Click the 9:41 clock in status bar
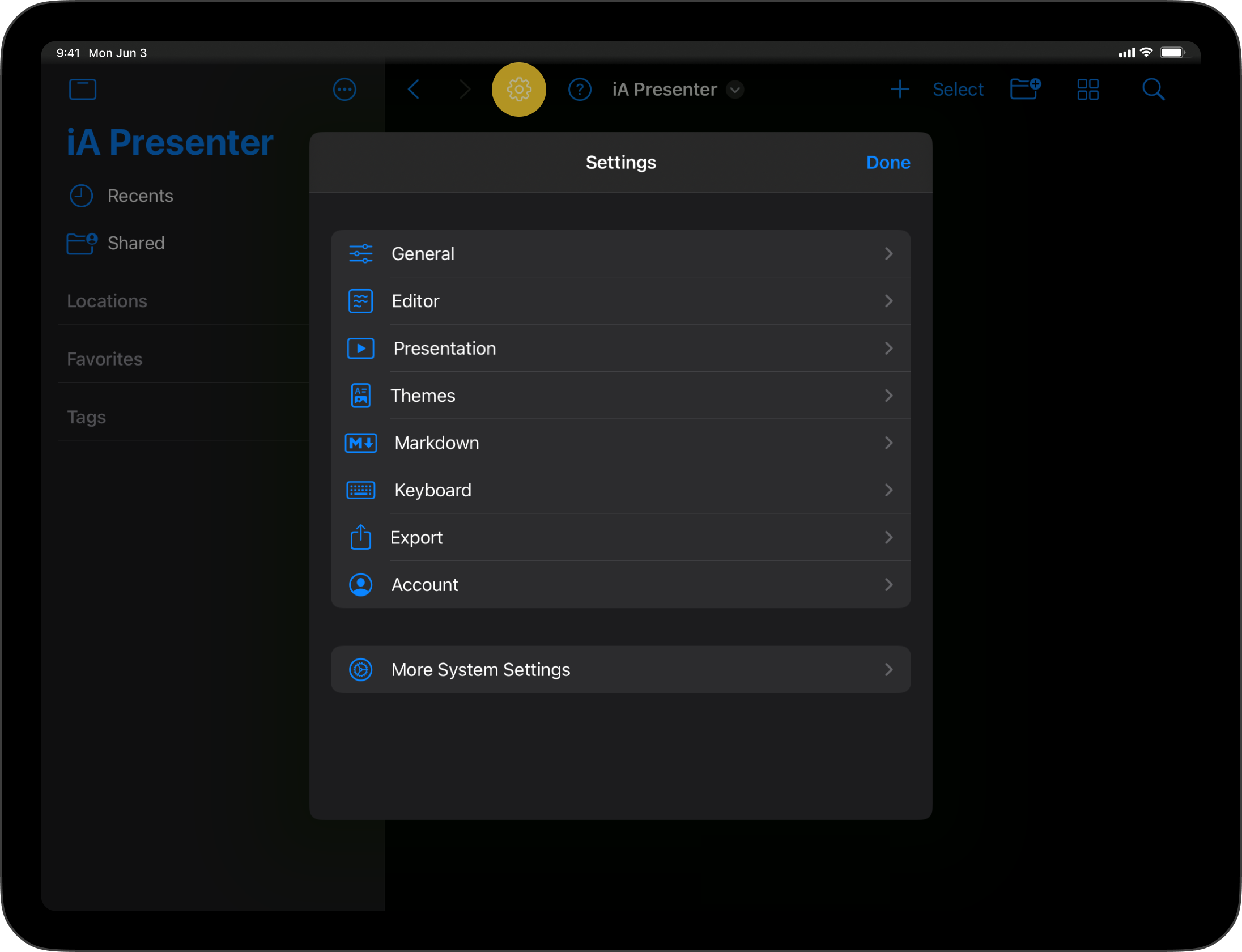Image resolution: width=1242 pixels, height=952 pixels. (x=68, y=53)
